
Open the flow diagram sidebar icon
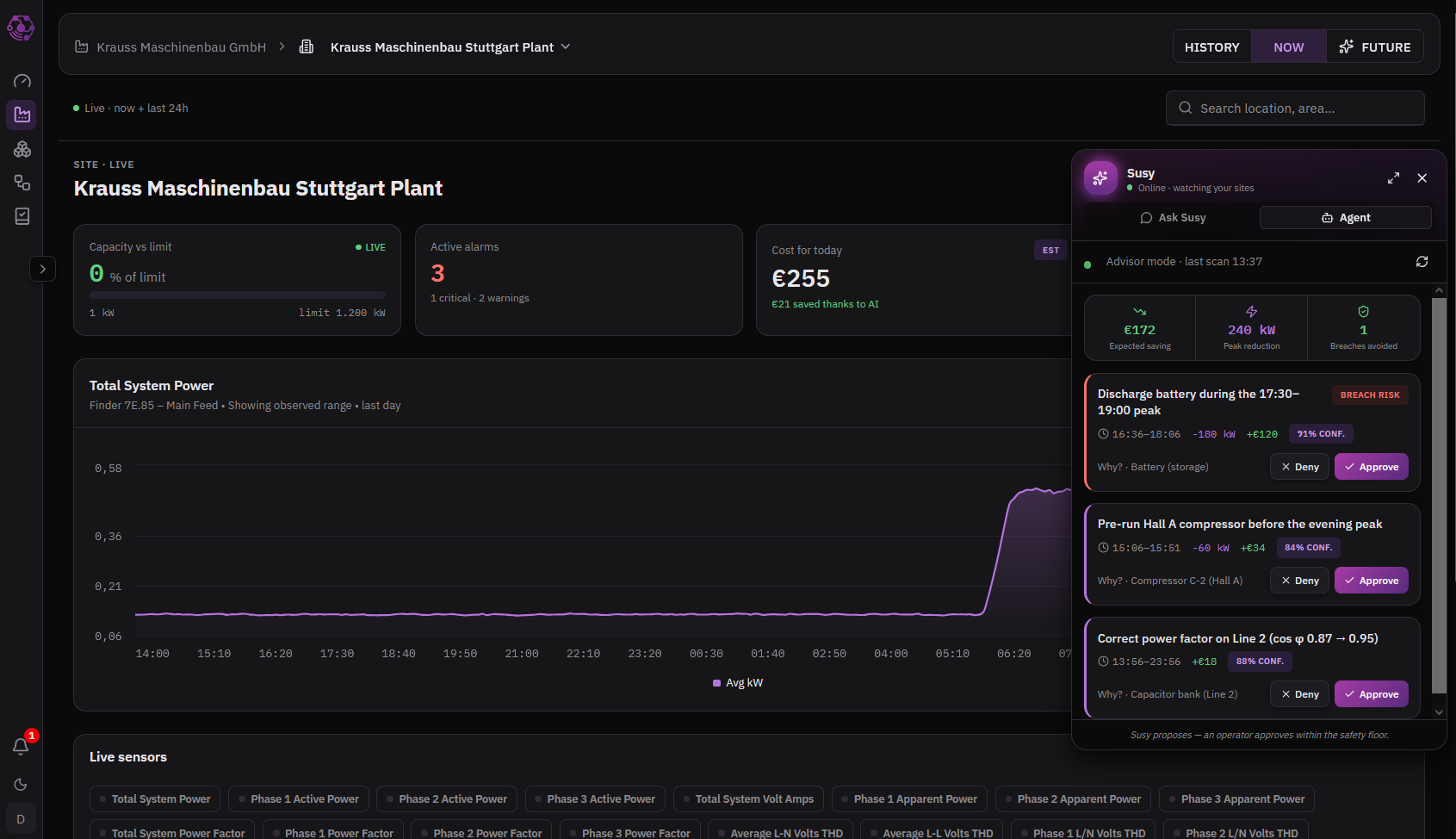22,183
